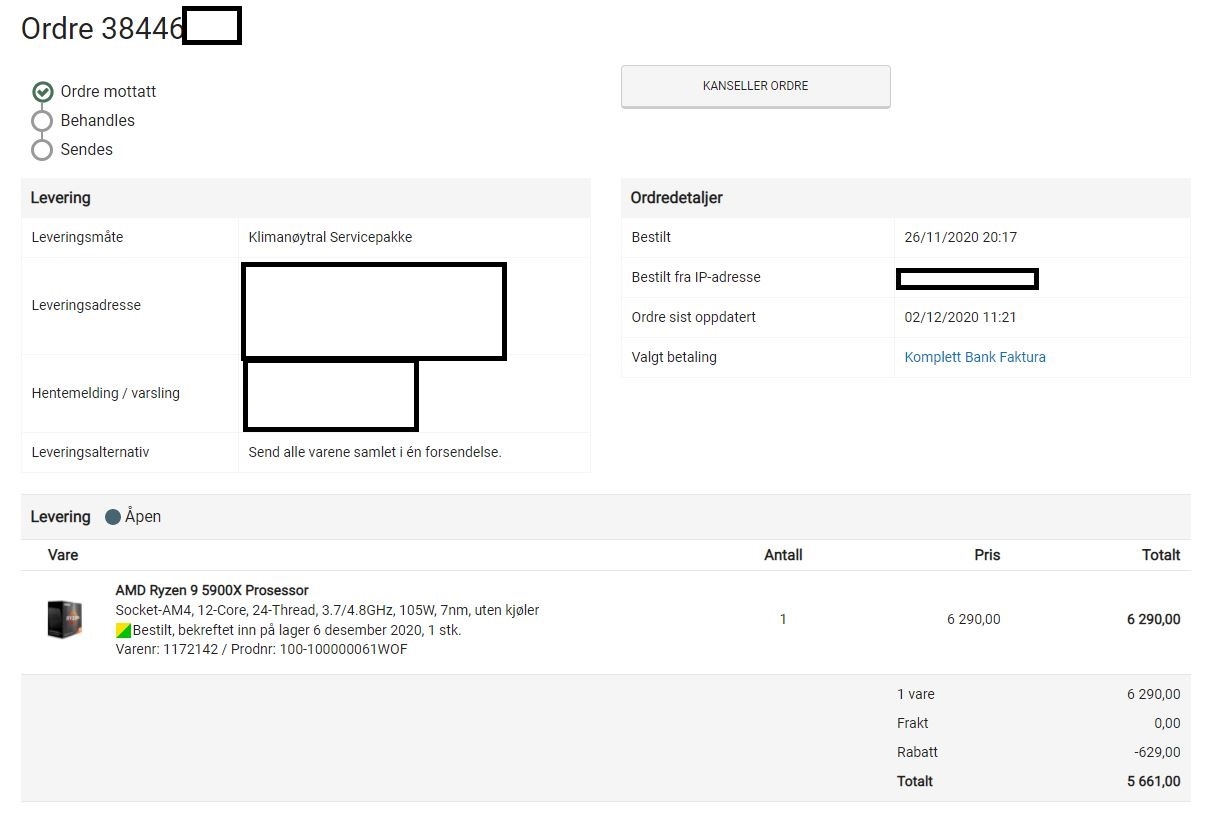The image size is (1231, 830).
Task: Click the Ordre mottatt status label
Action: coord(108,91)
